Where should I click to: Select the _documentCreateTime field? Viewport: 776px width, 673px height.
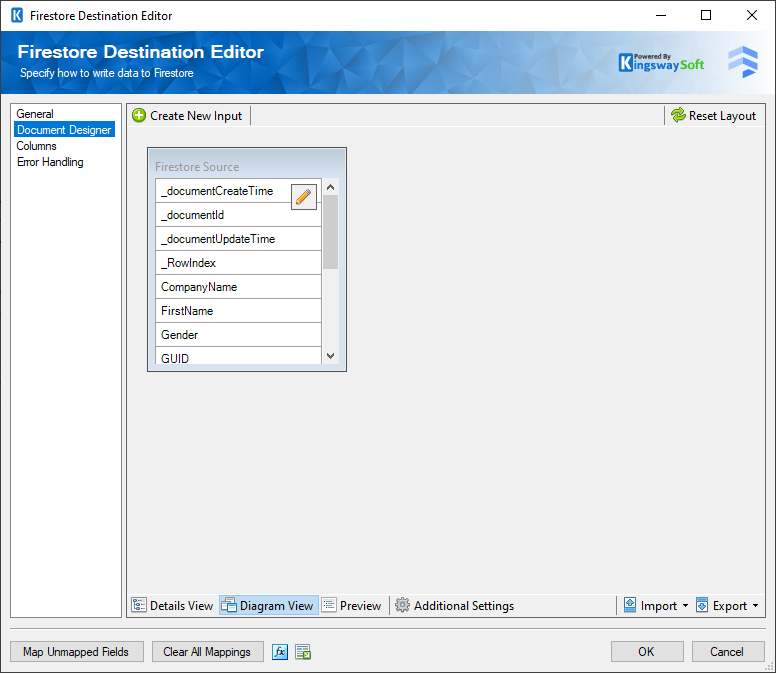238,191
